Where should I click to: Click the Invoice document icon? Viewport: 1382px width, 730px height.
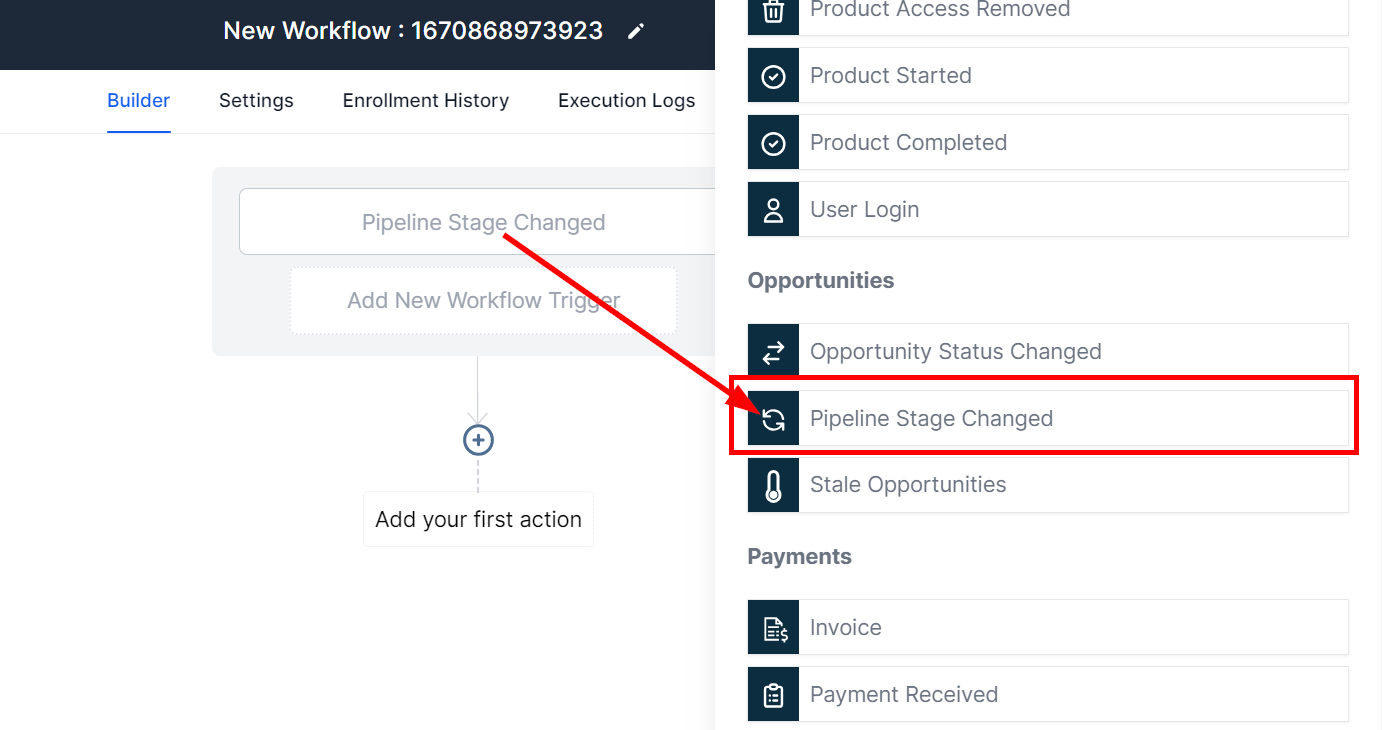[x=773, y=628]
